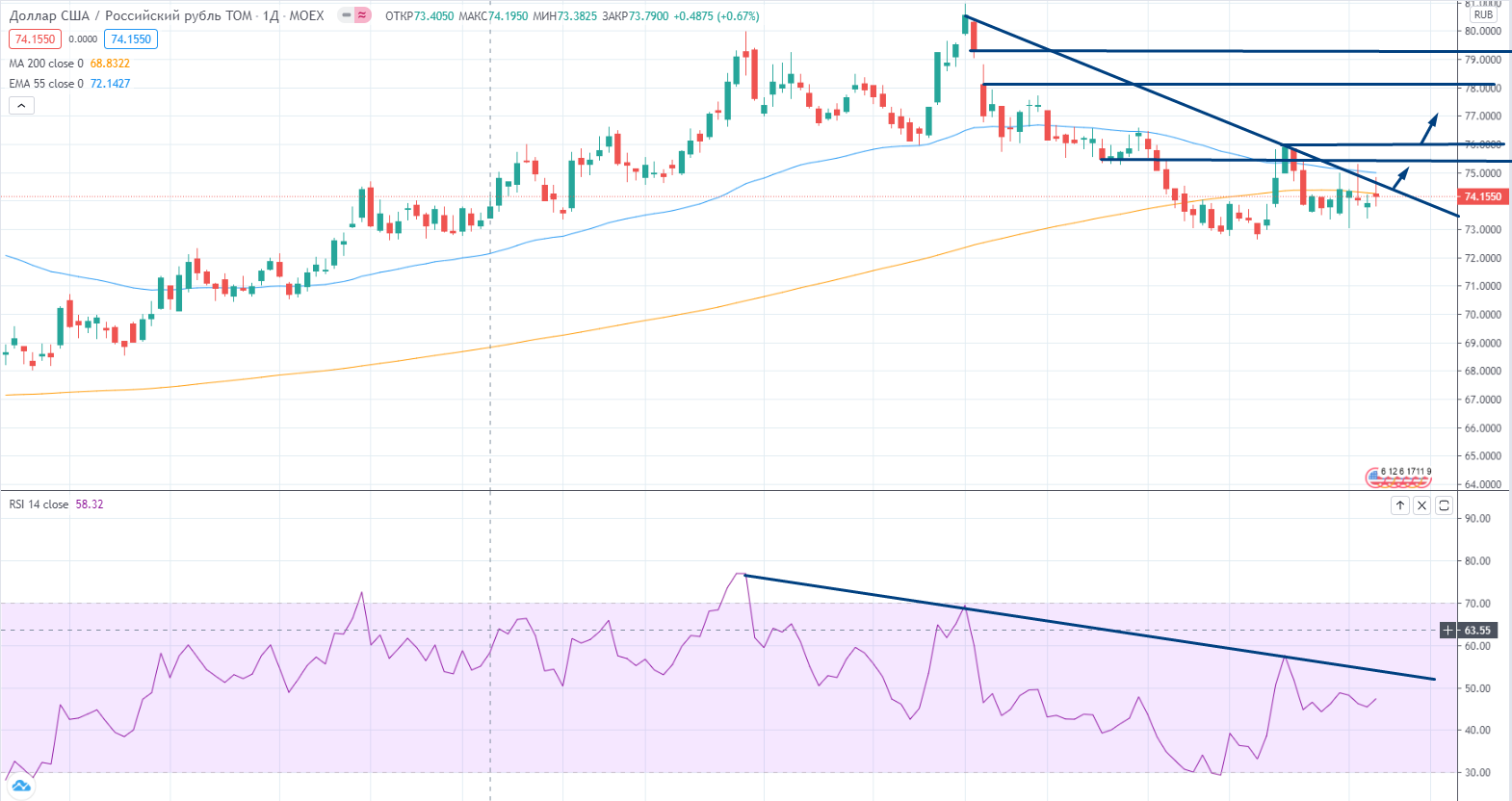Select the descending trend line on the RSI pane
The width and height of the screenshot is (1512, 801).
pos(1090,628)
